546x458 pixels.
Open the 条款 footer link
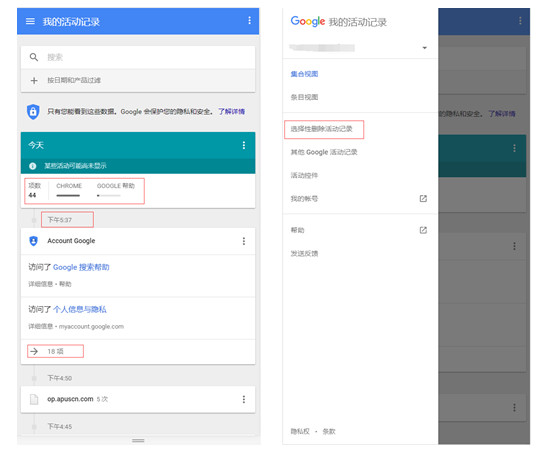tap(329, 431)
